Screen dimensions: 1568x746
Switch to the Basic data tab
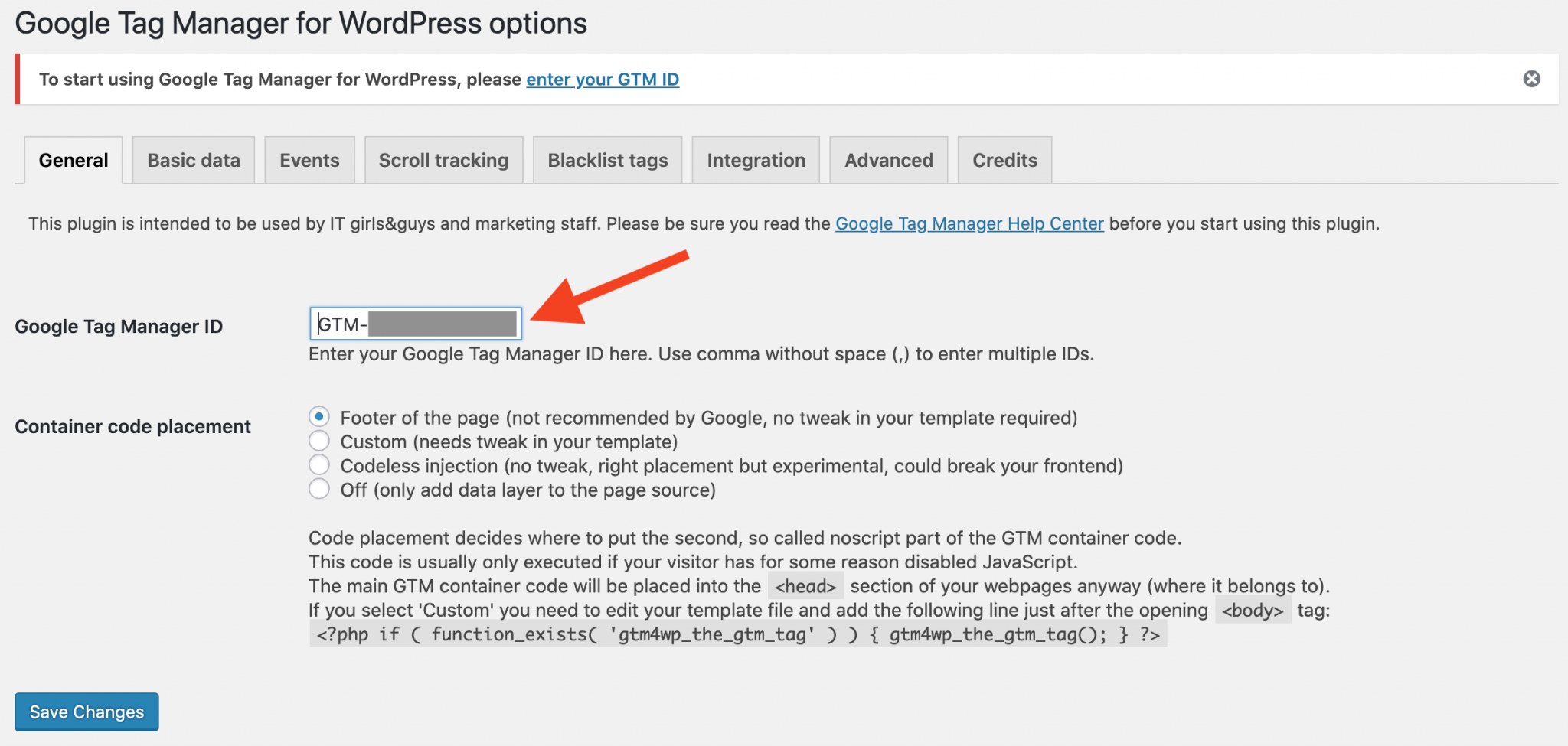pyautogui.click(x=193, y=160)
